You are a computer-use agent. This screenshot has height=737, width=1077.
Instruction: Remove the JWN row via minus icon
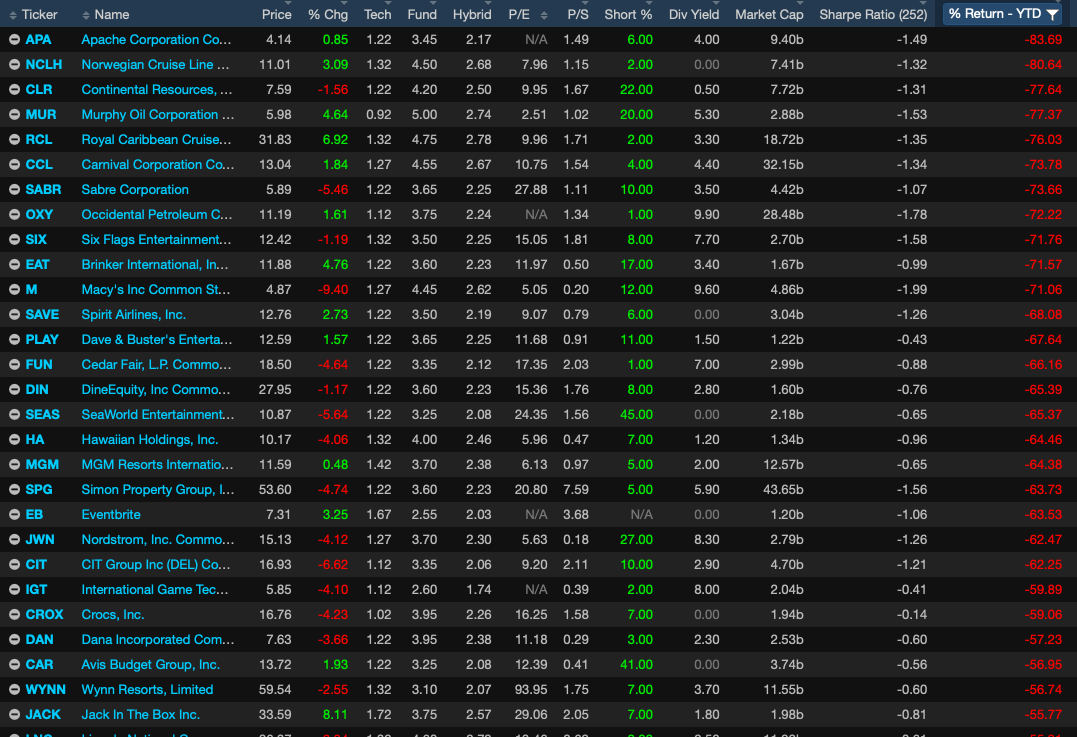click(14, 540)
